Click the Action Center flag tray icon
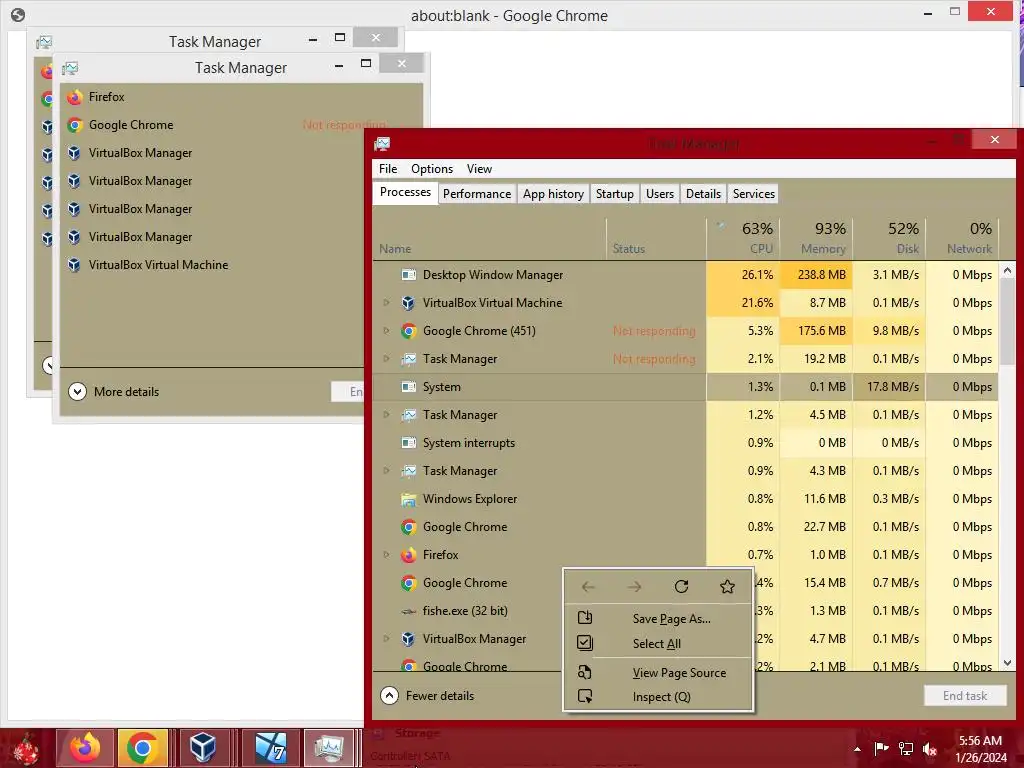Screen dimensions: 1024x768 pyautogui.click(x=881, y=748)
